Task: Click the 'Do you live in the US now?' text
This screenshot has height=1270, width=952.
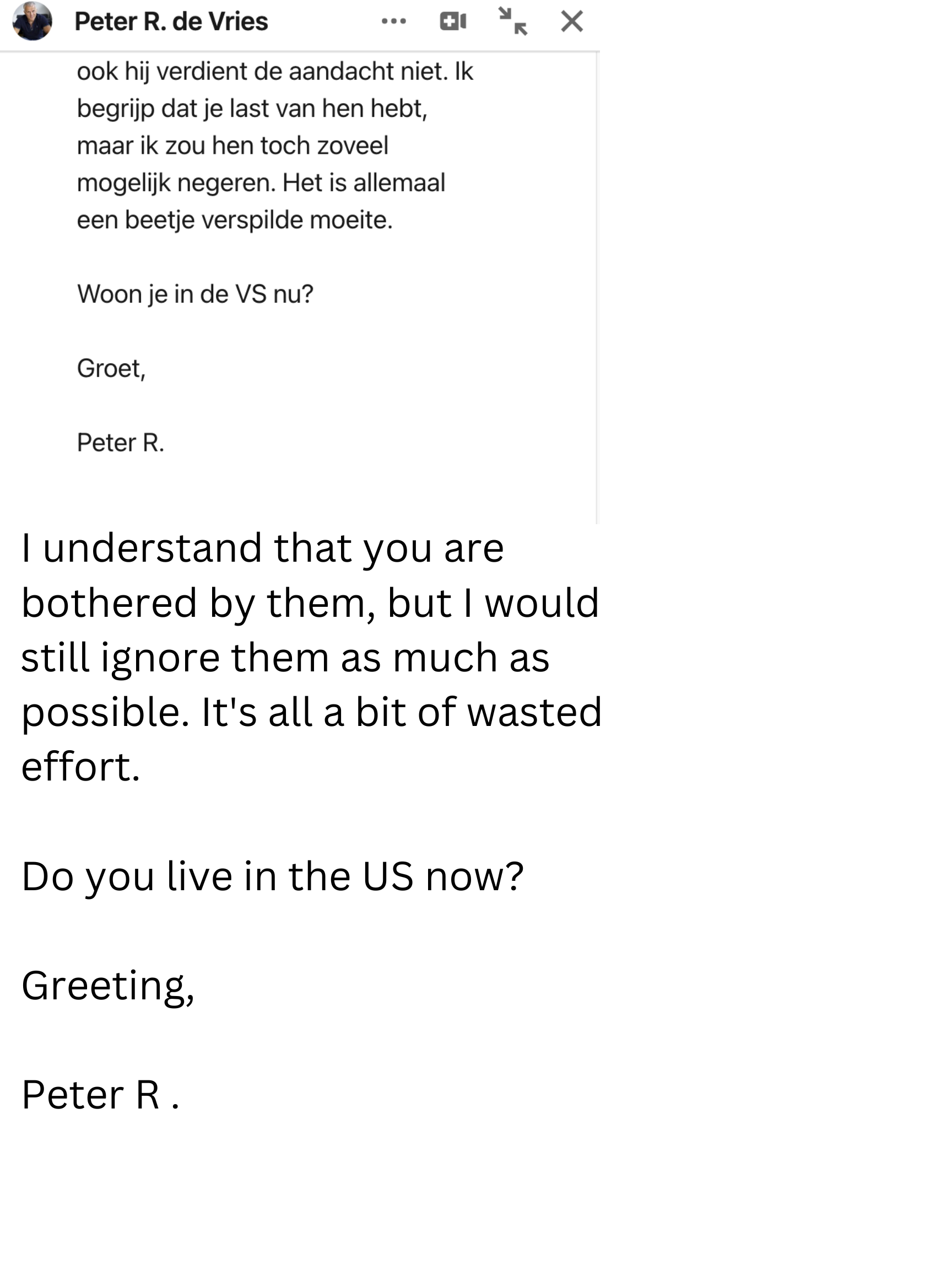Action: click(272, 877)
